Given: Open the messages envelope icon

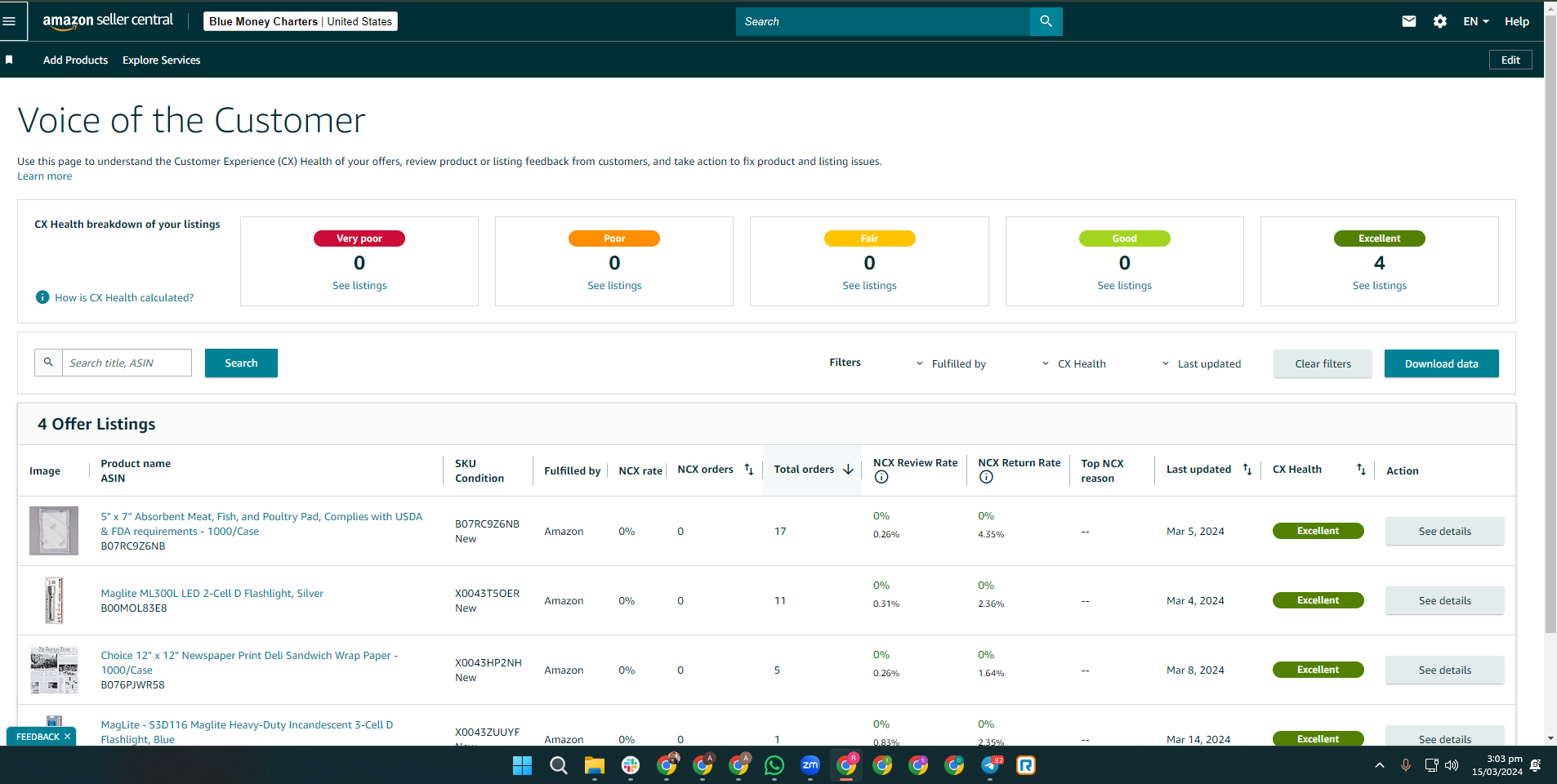Looking at the screenshot, I should coord(1409,21).
